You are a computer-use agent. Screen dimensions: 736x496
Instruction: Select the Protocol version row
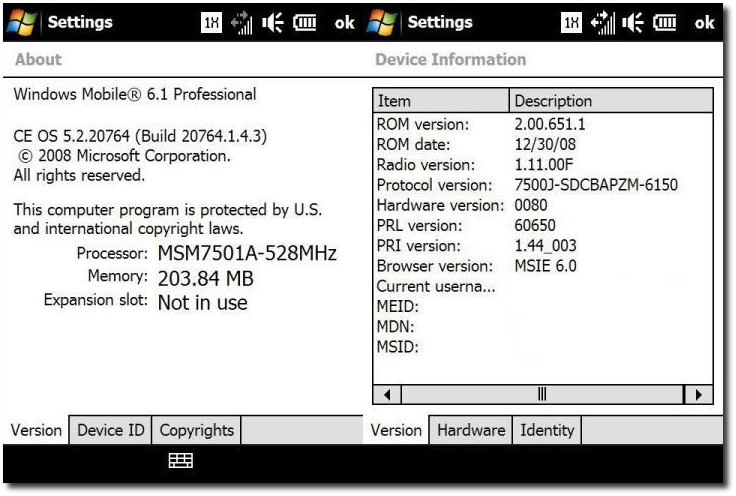tap(543, 185)
